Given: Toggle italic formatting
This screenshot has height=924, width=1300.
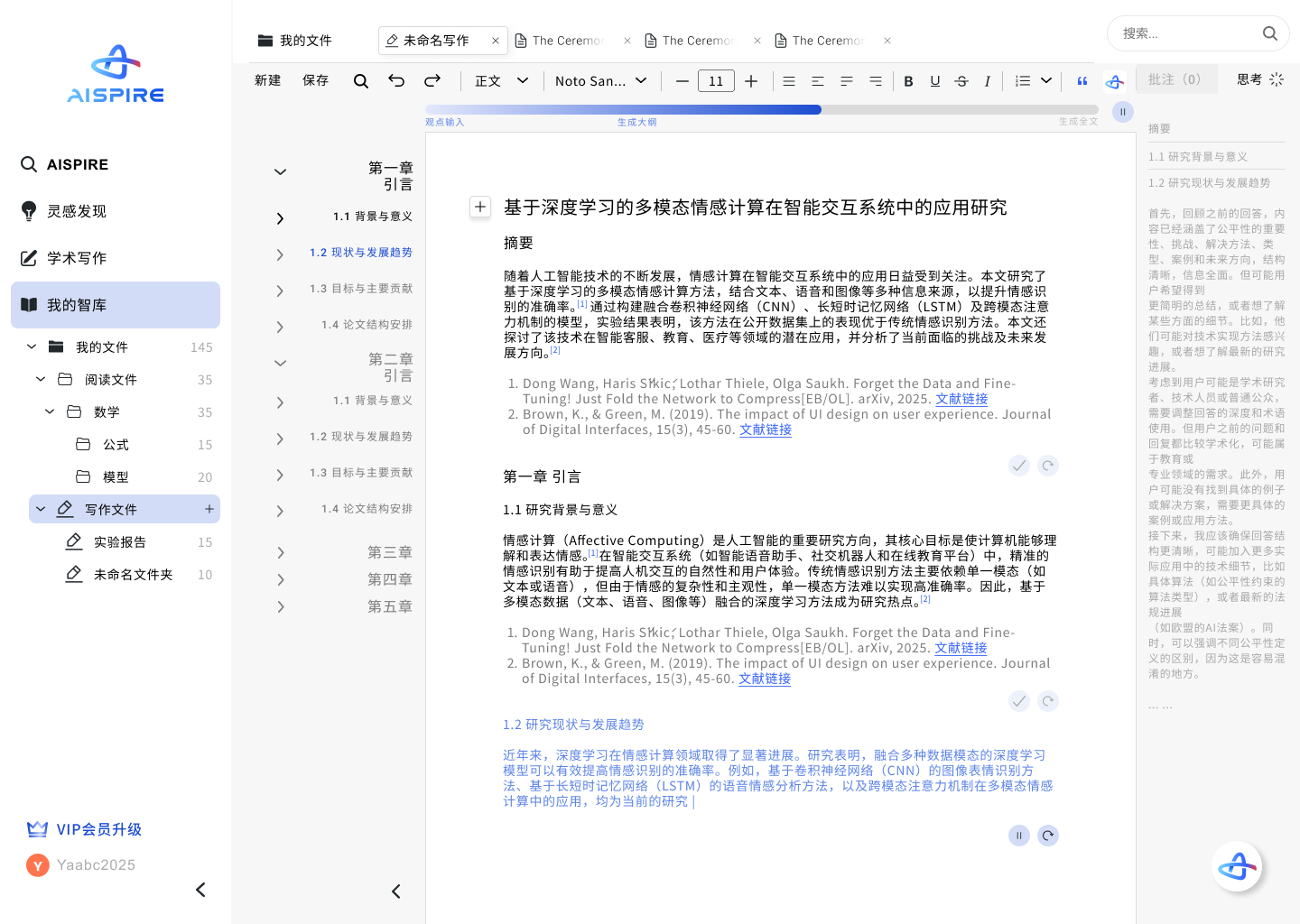Looking at the screenshot, I should [988, 81].
